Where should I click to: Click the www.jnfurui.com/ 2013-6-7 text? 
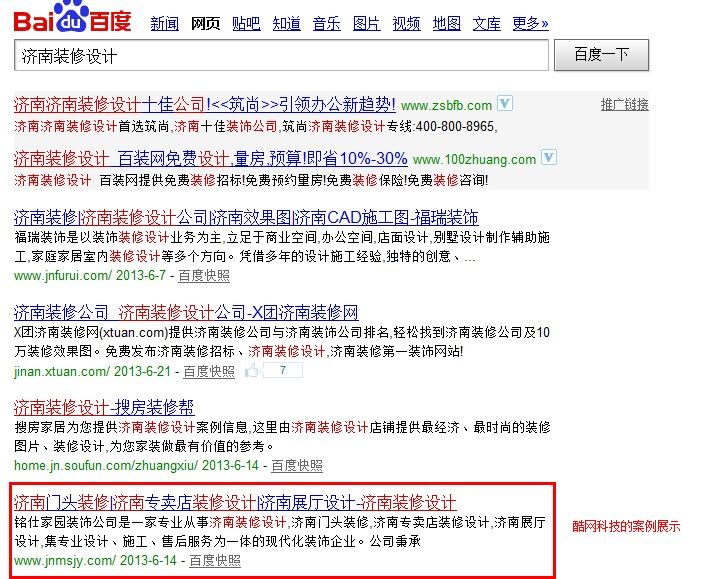point(90,275)
